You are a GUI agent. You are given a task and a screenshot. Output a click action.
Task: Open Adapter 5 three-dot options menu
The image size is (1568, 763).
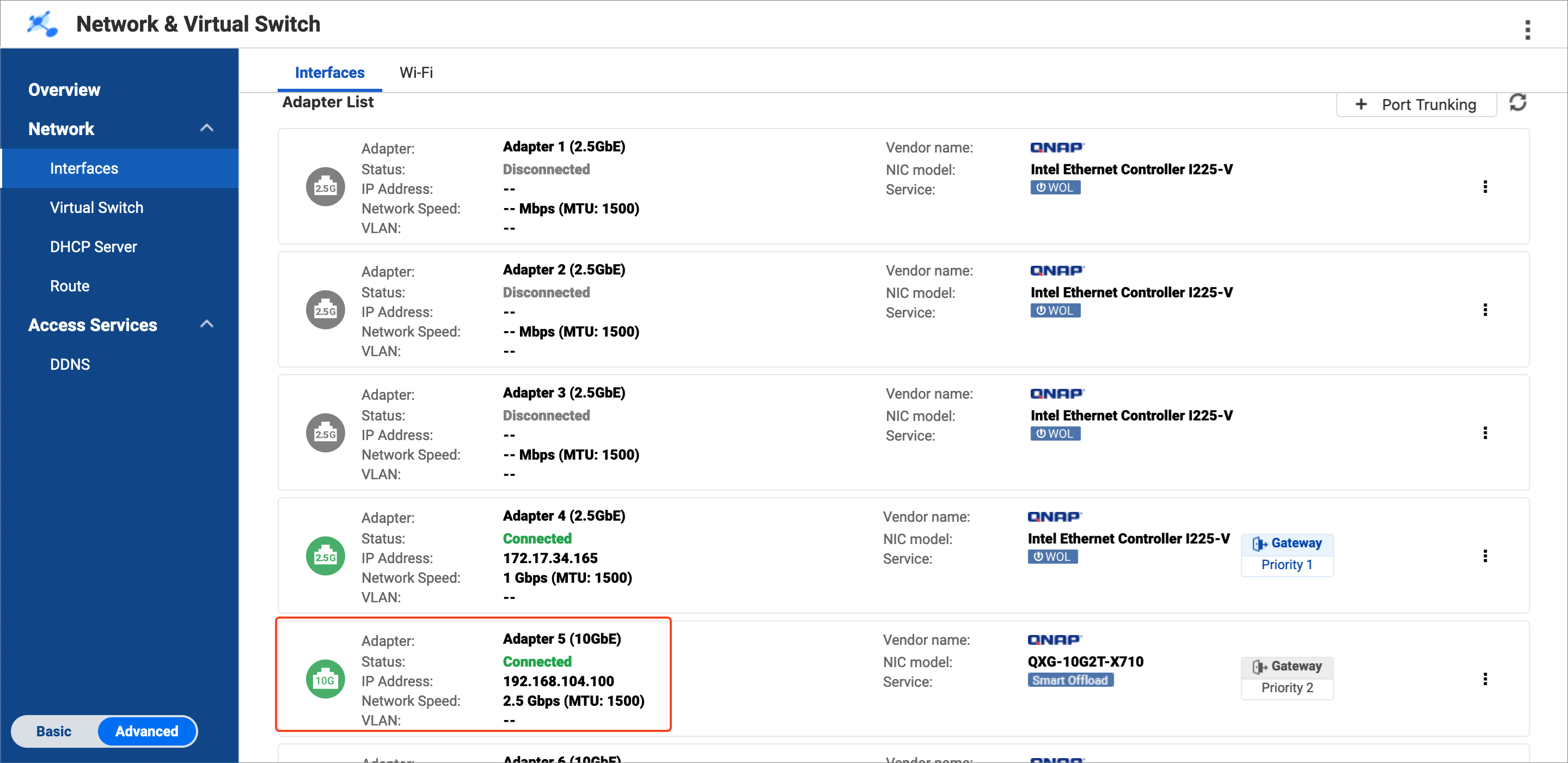pyautogui.click(x=1485, y=679)
